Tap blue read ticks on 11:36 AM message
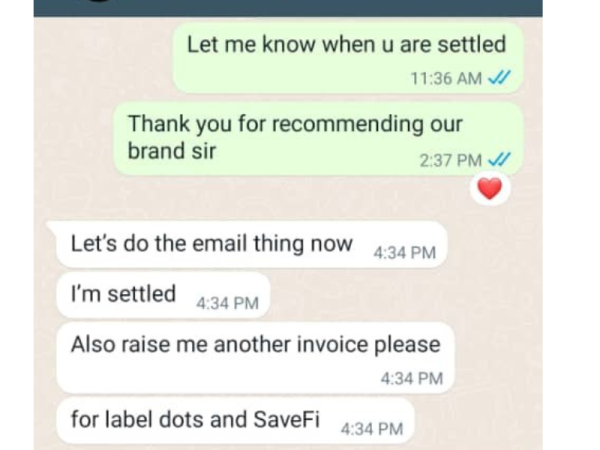The height and width of the screenshot is (450, 600). pos(499,78)
